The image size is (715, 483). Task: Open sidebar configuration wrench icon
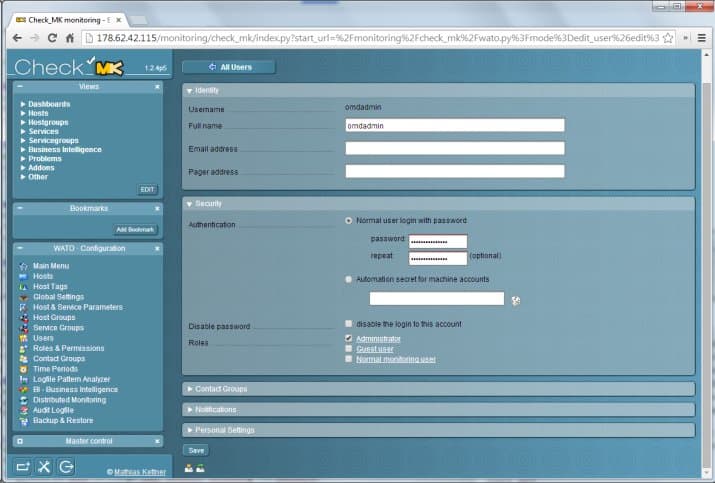[44, 467]
